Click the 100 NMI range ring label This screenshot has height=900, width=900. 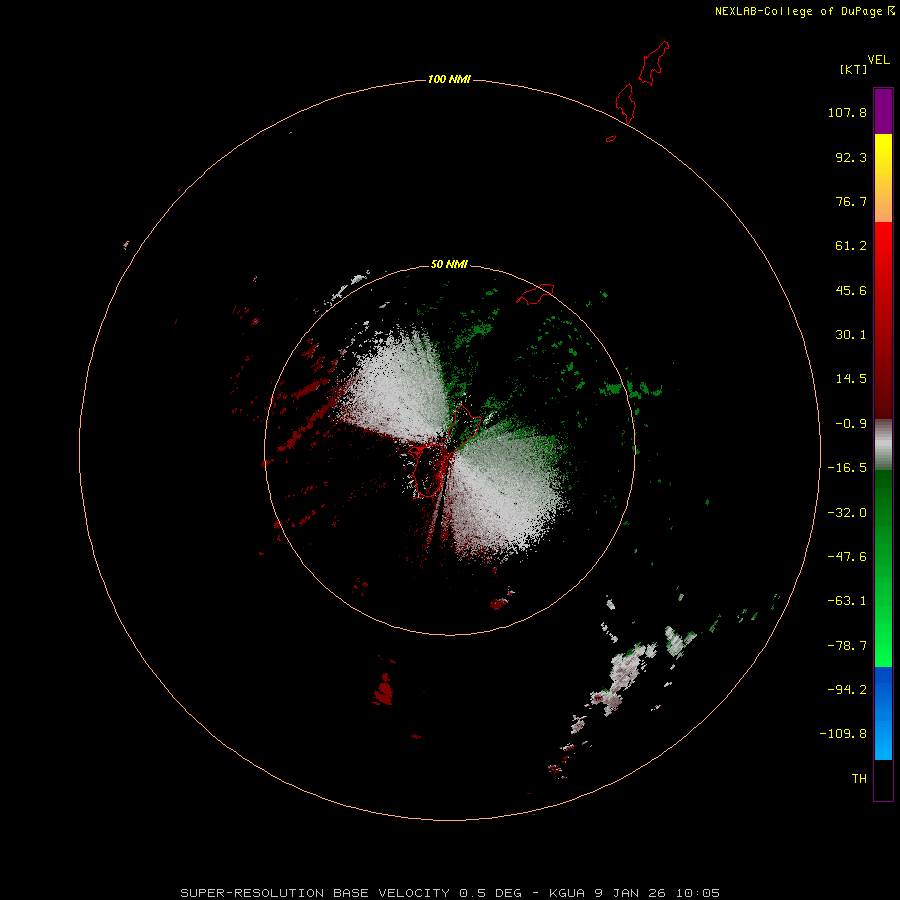449,79
